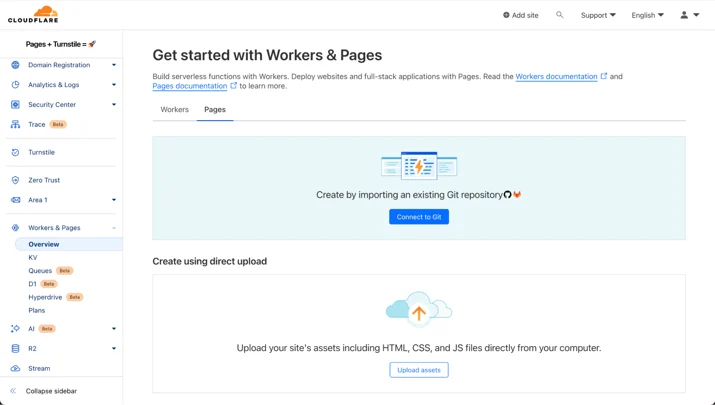The width and height of the screenshot is (715, 405).
Task: Open the English language dropdown
Action: tap(648, 15)
